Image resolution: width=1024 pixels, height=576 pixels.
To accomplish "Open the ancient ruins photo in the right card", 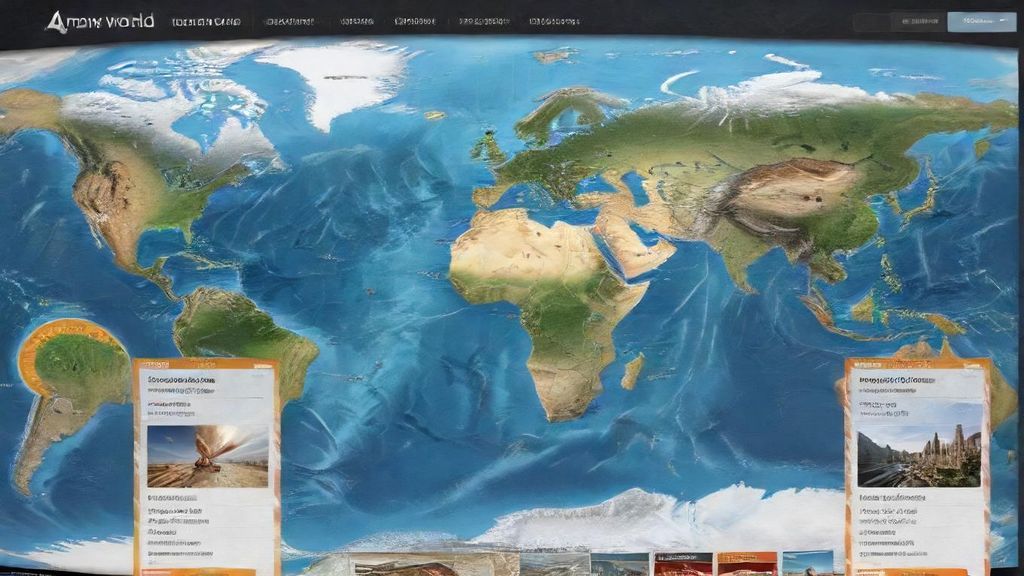I will tap(918, 444).
